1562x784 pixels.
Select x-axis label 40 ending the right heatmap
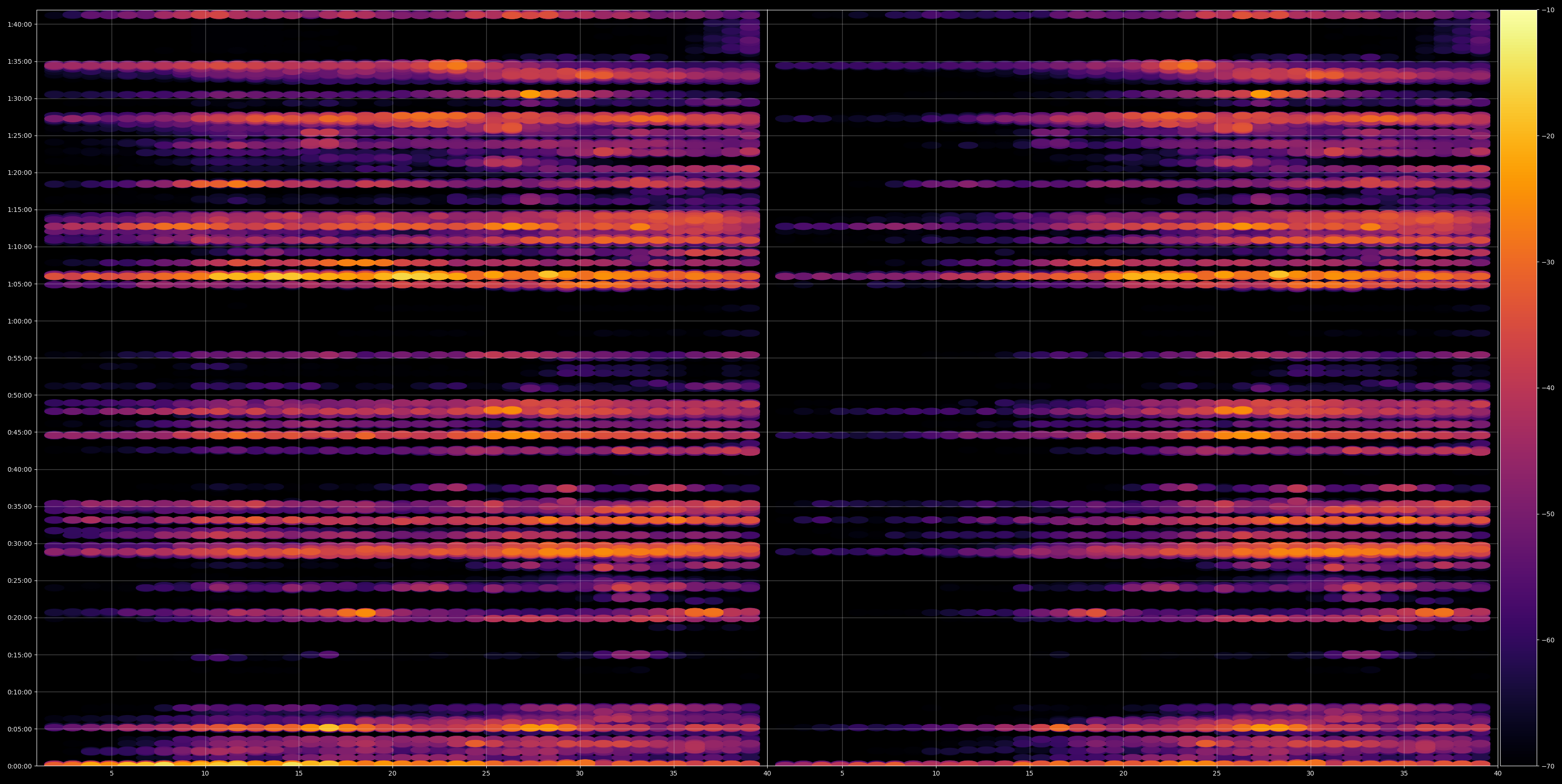(1498, 774)
